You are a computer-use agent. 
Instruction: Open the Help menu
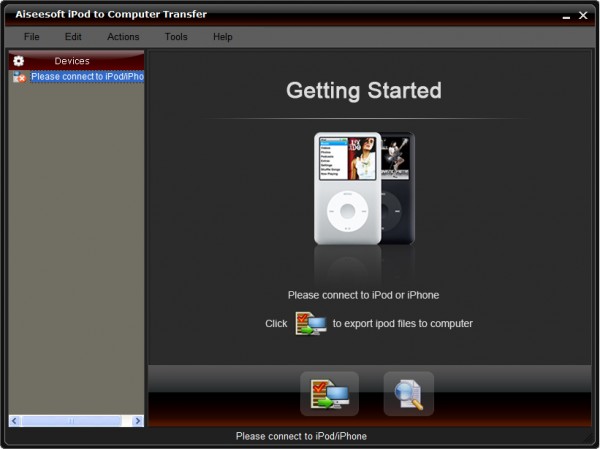223,37
